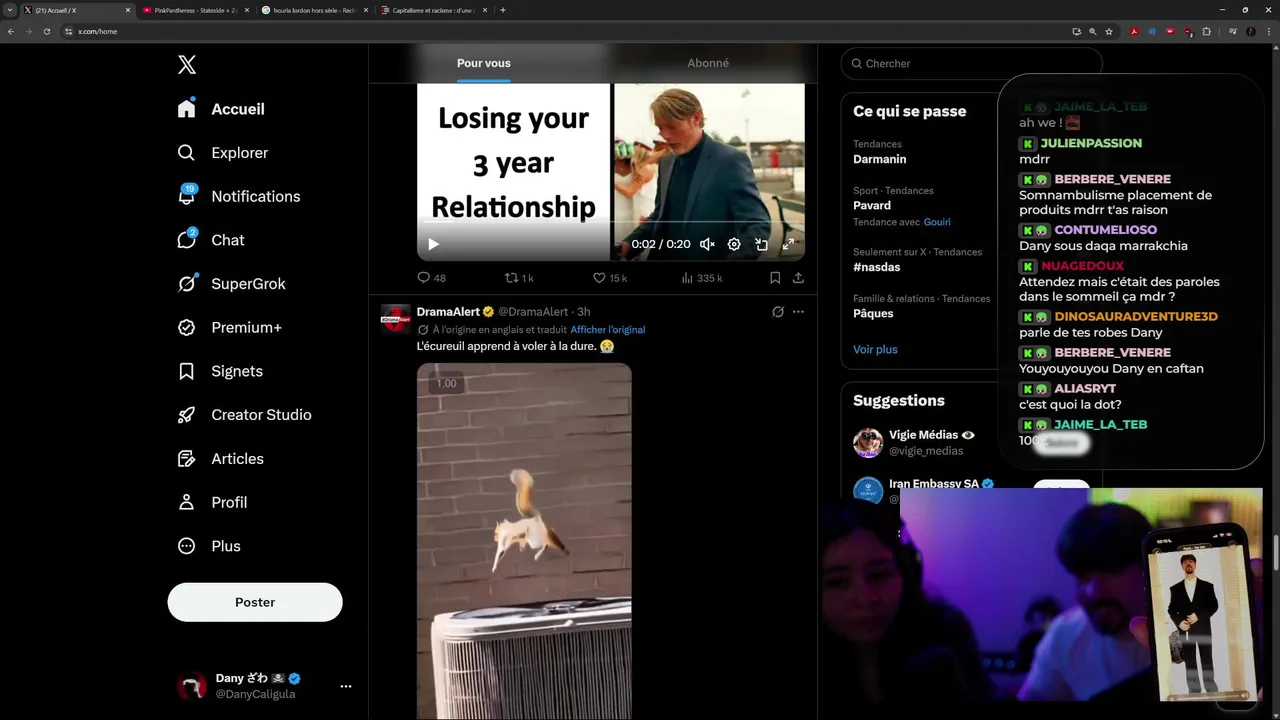Like the post with 15 k likes

click(599, 278)
